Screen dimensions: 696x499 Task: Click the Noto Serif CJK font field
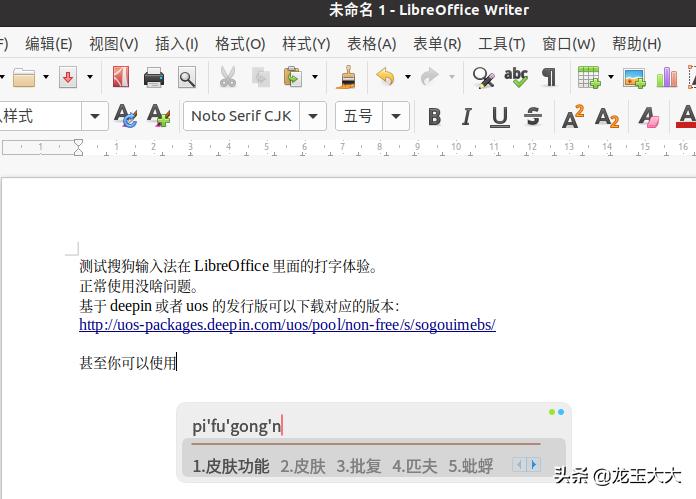pyautogui.click(x=241, y=116)
